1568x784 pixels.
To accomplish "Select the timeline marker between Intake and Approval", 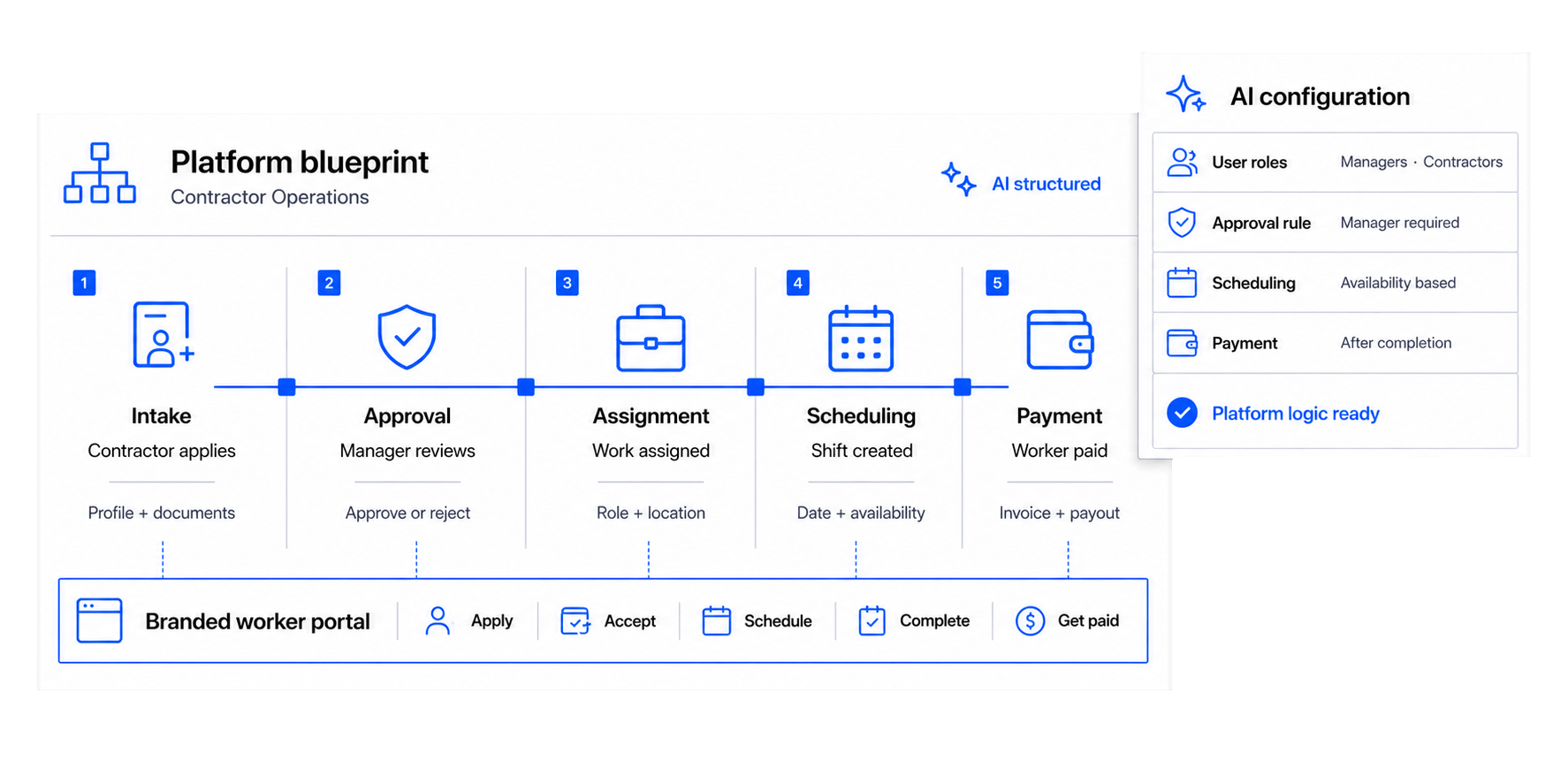I will [286, 386].
